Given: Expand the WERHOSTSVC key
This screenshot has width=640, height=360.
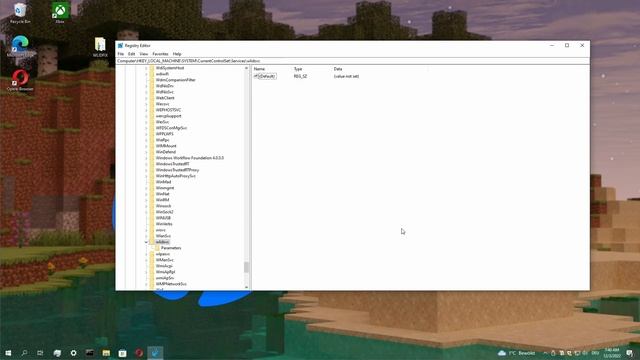Looking at the screenshot, I should [146, 110].
